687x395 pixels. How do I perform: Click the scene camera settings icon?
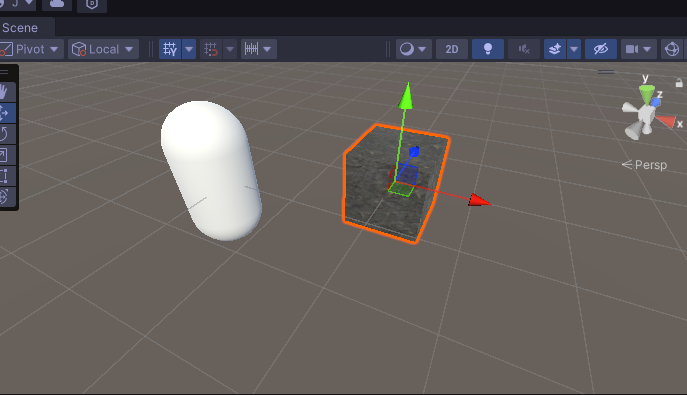tap(632, 49)
